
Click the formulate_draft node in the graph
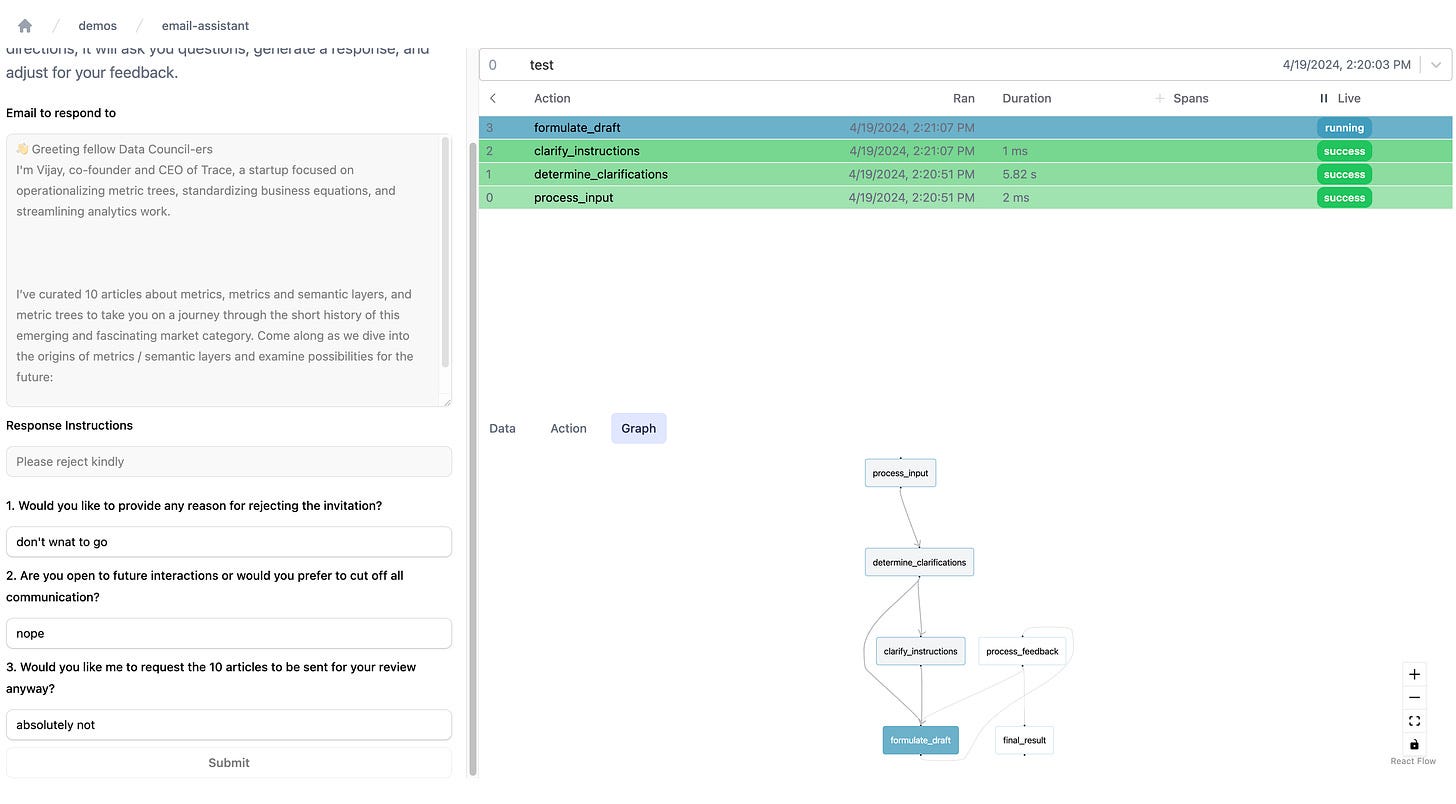(x=920, y=740)
